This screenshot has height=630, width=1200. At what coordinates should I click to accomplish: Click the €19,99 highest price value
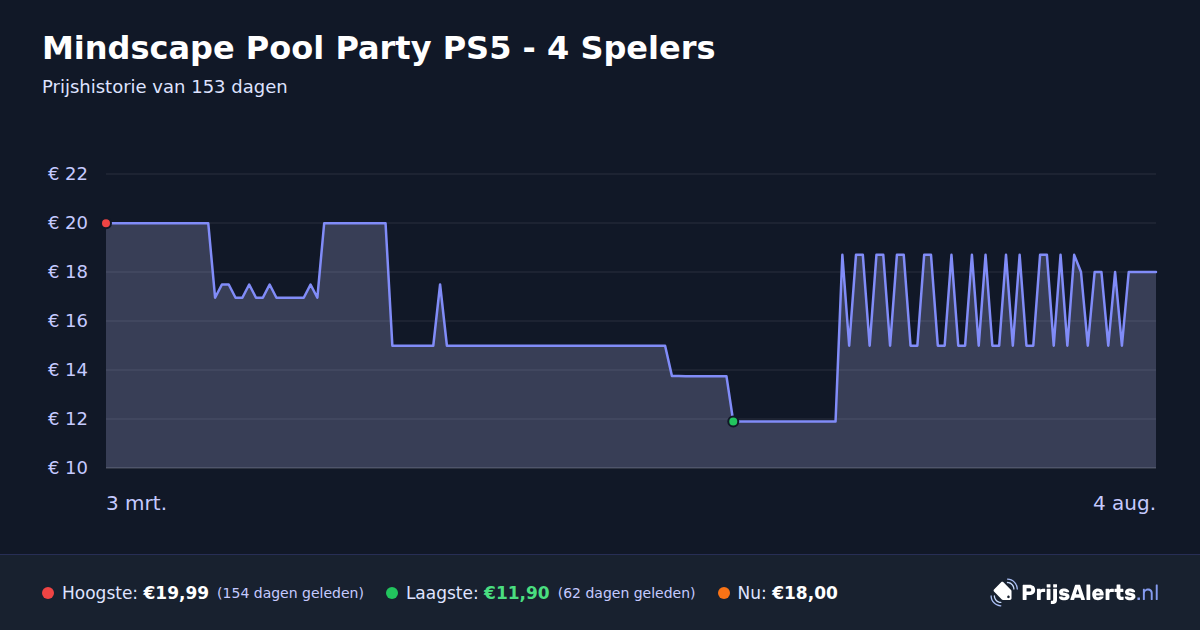pyautogui.click(x=176, y=593)
